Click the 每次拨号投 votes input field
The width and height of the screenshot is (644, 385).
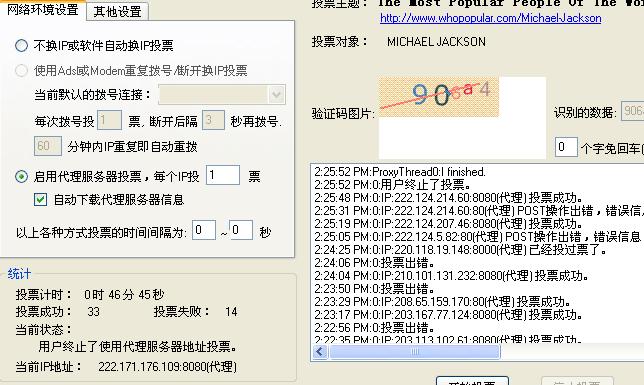coord(109,120)
